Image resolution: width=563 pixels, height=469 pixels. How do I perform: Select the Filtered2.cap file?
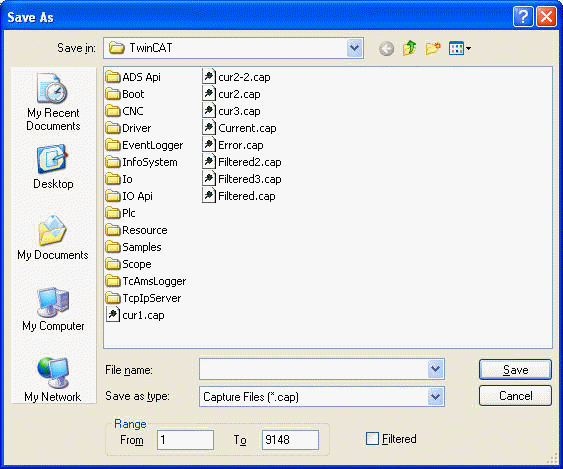pyautogui.click(x=242, y=162)
